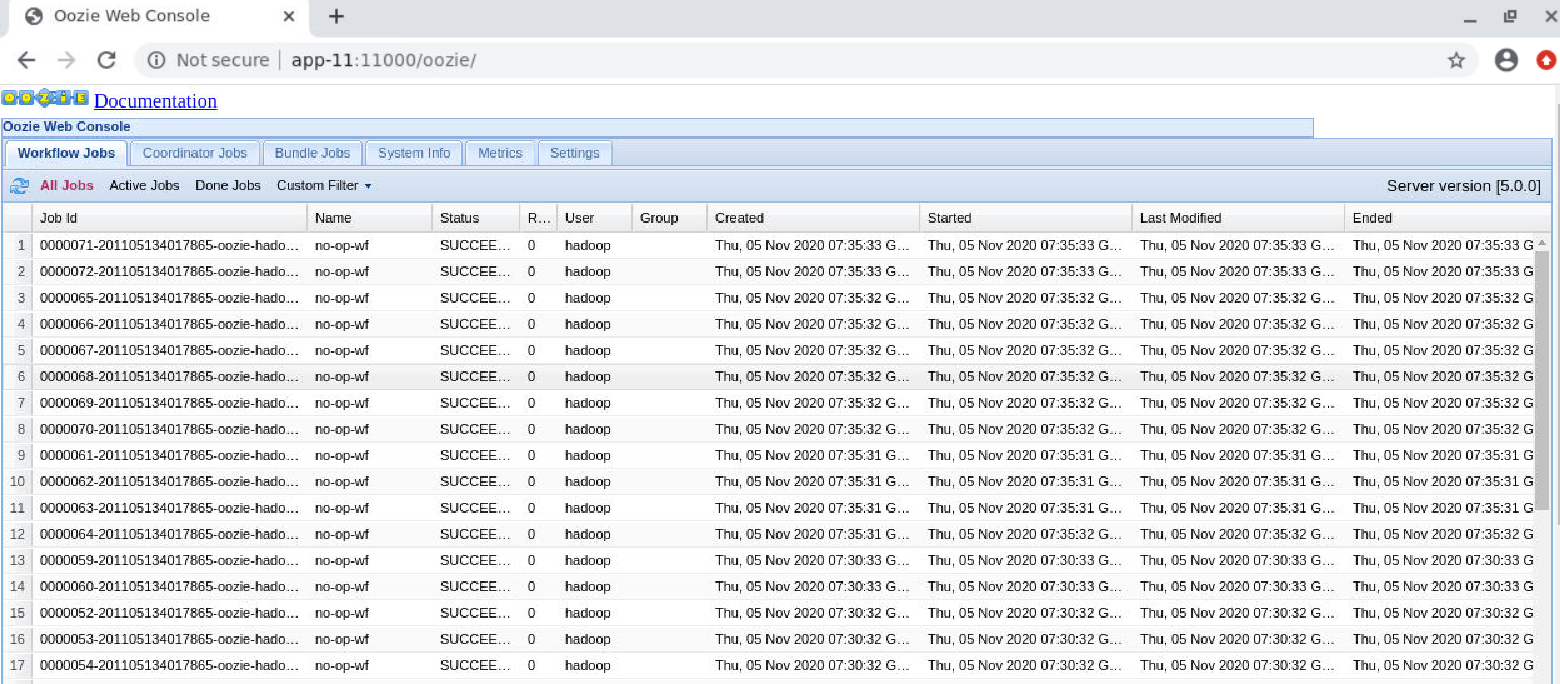Select job row 0000069-201105134017865

tap(768, 403)
